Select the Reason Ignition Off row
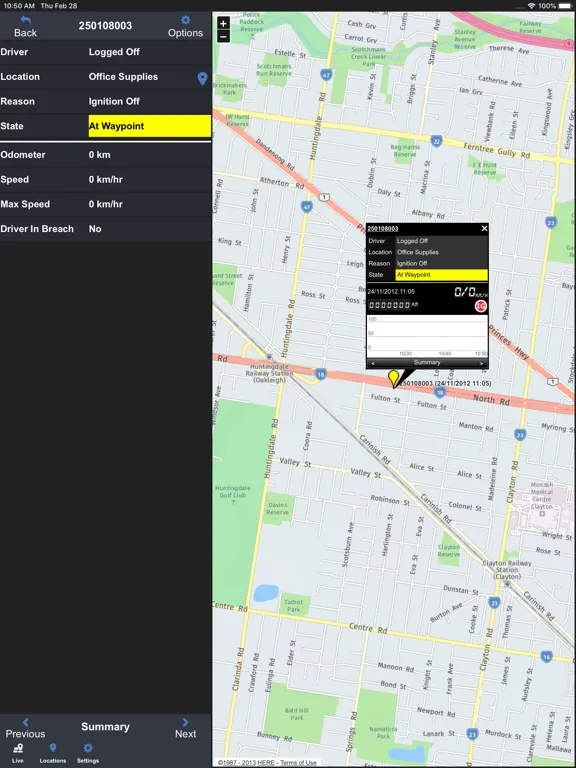Viewport: 576px width, 768px height. pyautogui.click(x=106, y=101)
